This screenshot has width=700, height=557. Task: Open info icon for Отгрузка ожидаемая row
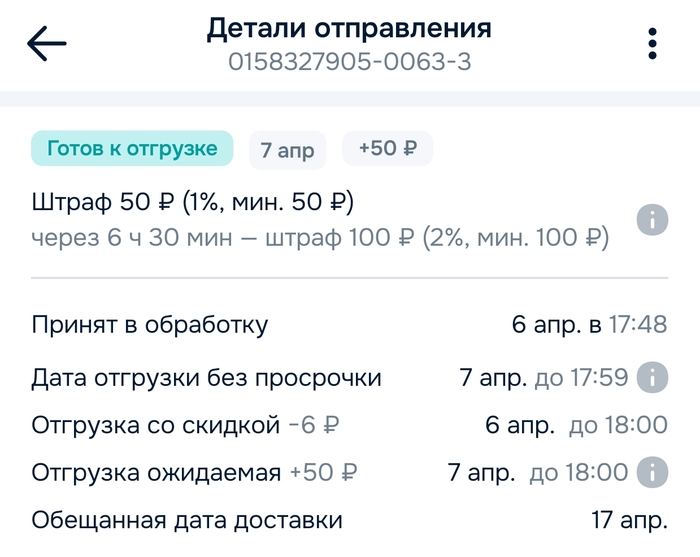[652, 472]
